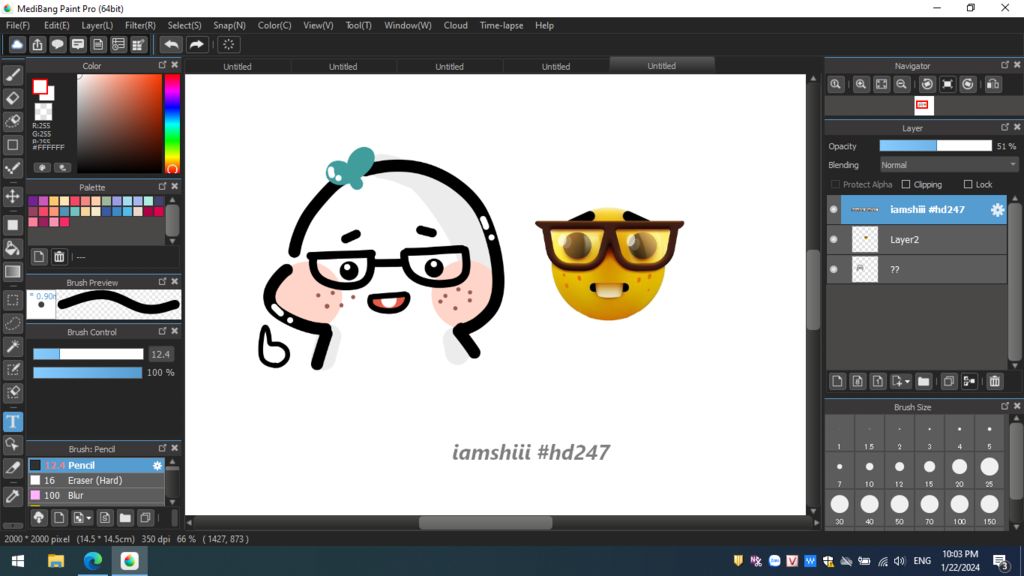Viewport: 1024px width, 576px height.
Task: Select the Magic Wand tool
Action: (x=12, y=346)
